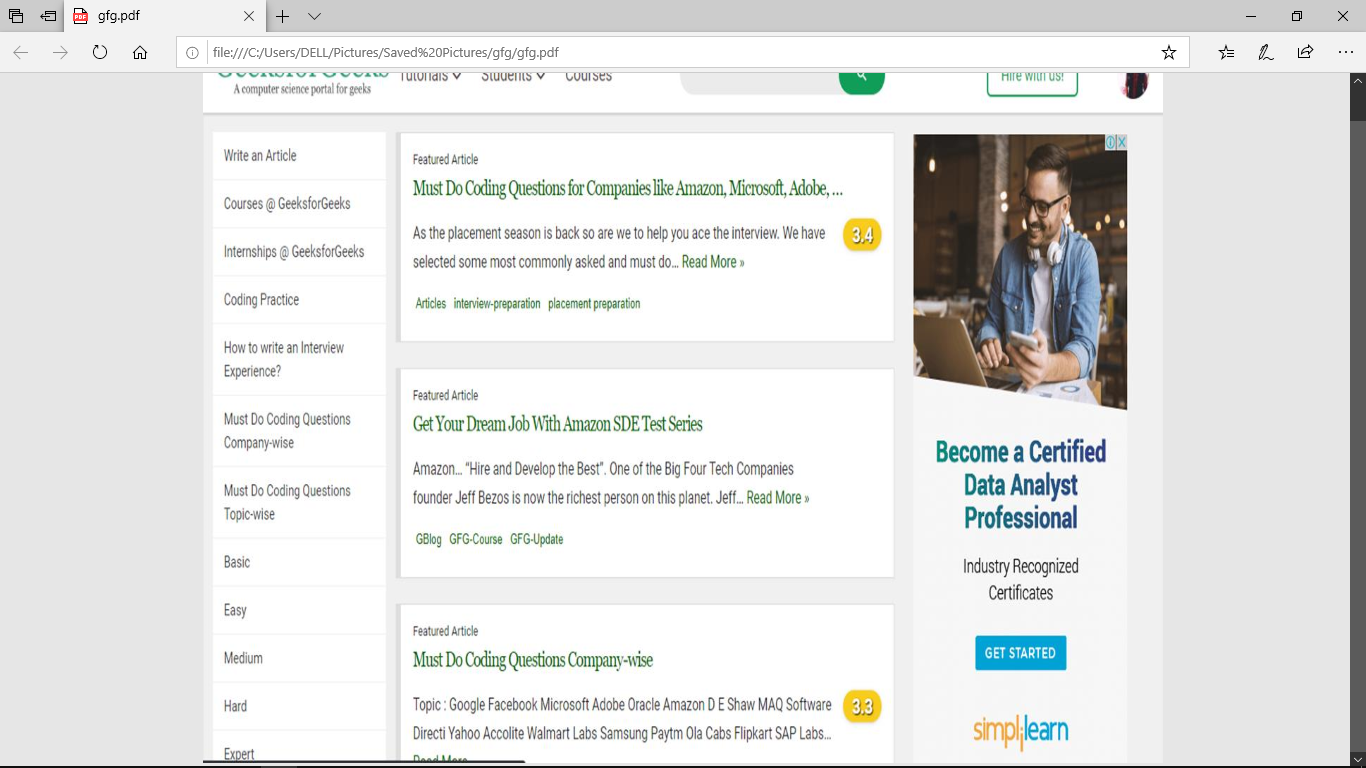Set these tabs aside
This screenshot has width=1366, height=768.
tap(48, 16)
